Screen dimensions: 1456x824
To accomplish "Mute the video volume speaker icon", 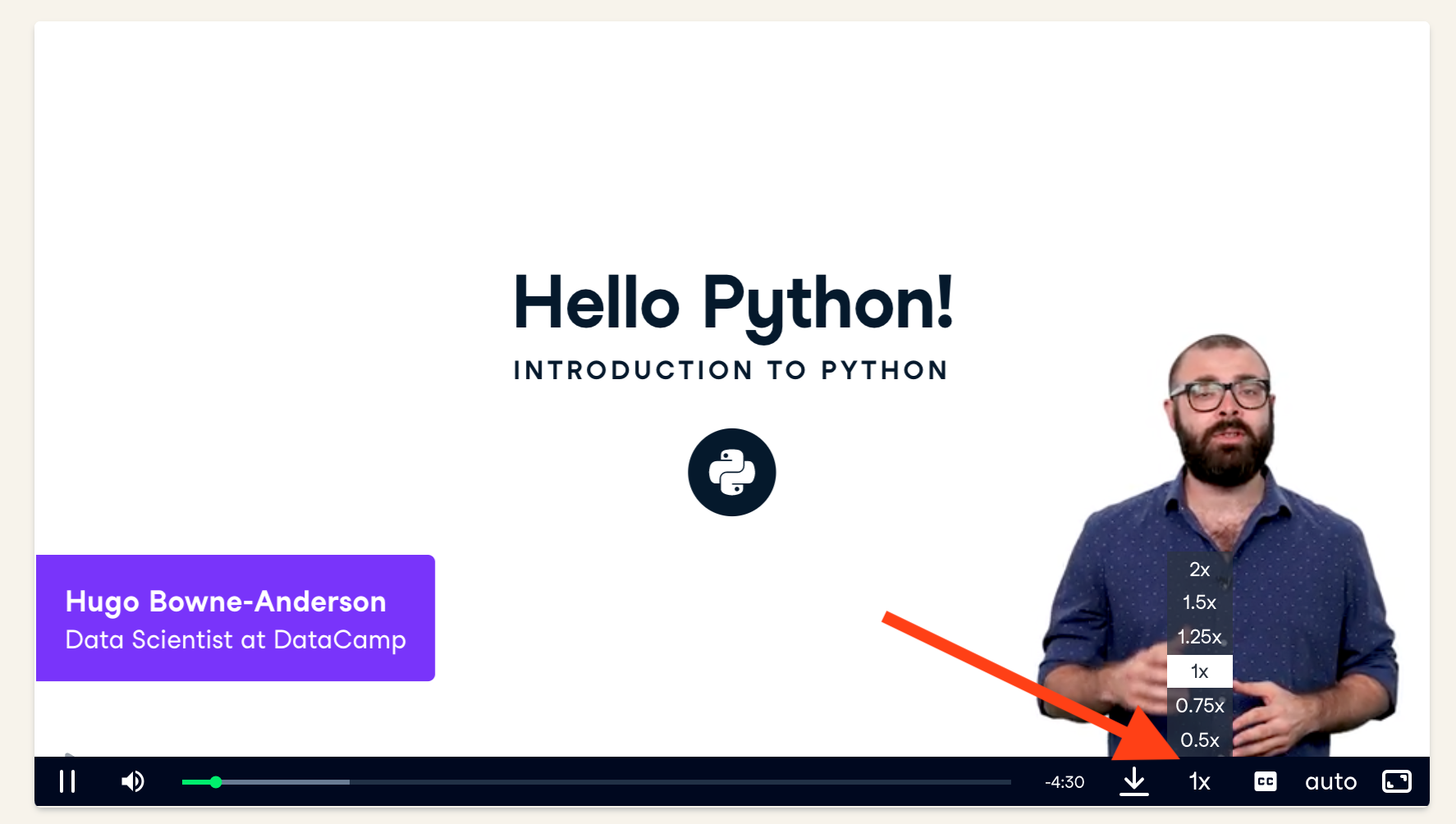I will pos(133,781).
